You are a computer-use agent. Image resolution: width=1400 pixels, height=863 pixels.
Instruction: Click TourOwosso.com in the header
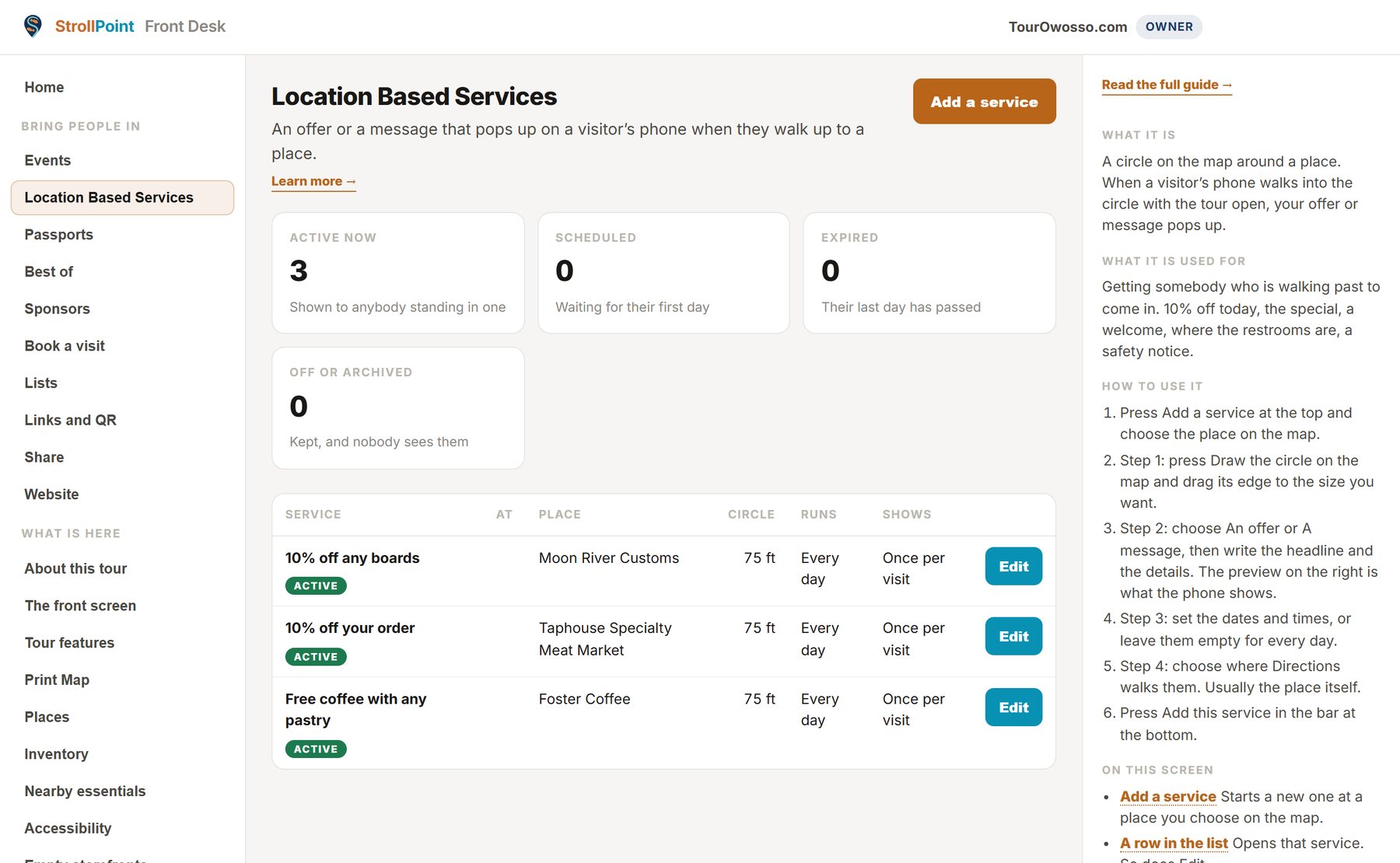pyautogui.click(x=1068, y=26)
